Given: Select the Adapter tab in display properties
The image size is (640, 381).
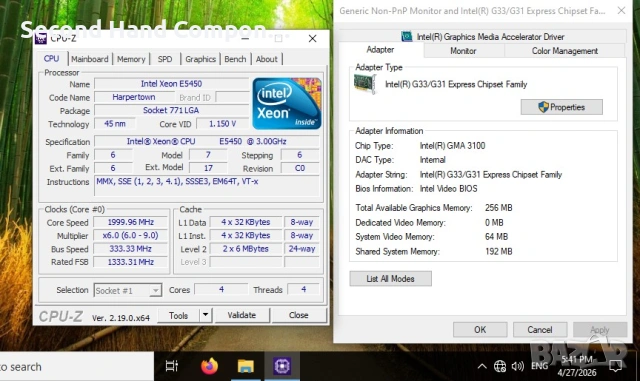Looking at the screenshot, I should pyautogui.click(x=380, y=50).
